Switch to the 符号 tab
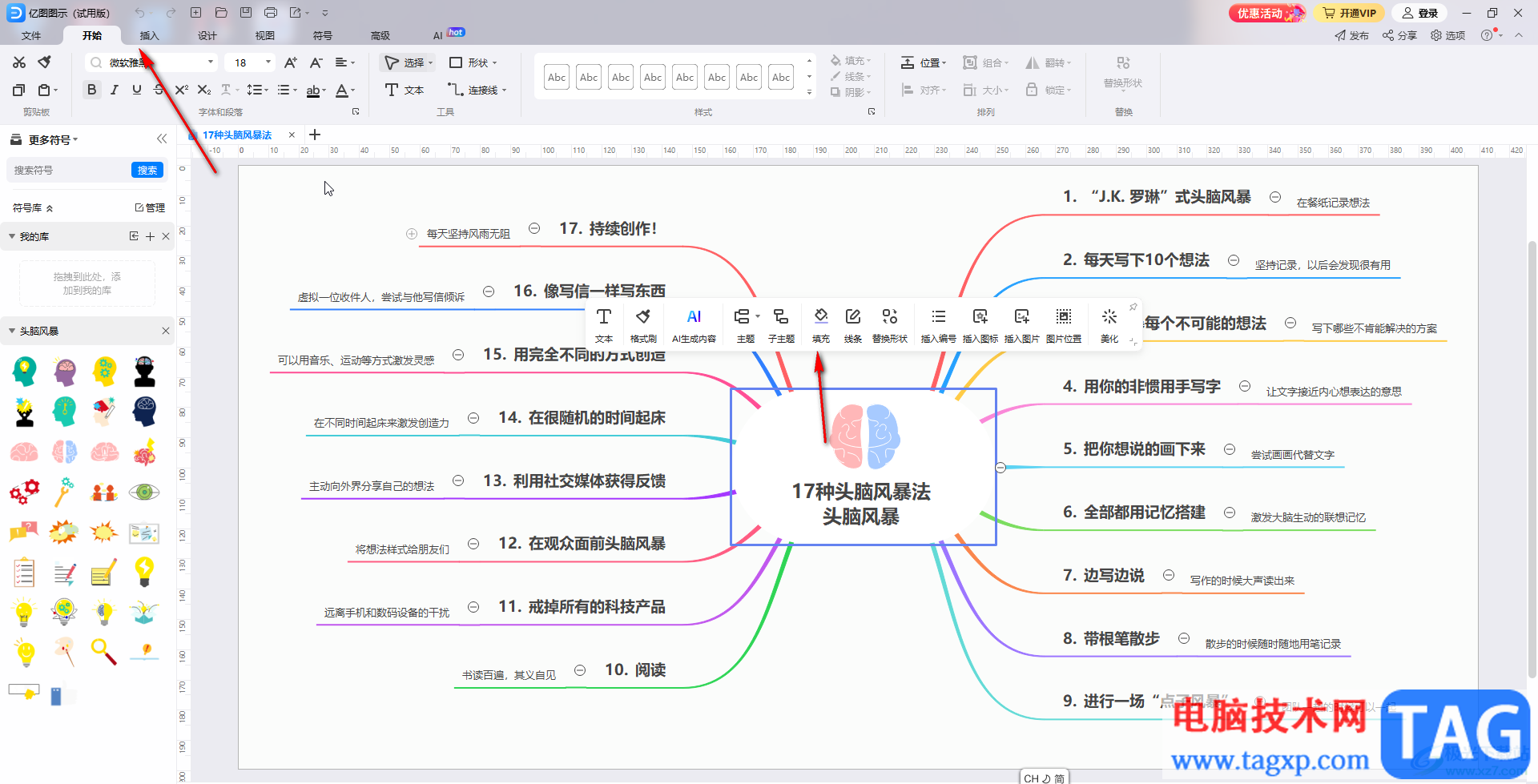The image size is (1538, 784). point(323,35)
